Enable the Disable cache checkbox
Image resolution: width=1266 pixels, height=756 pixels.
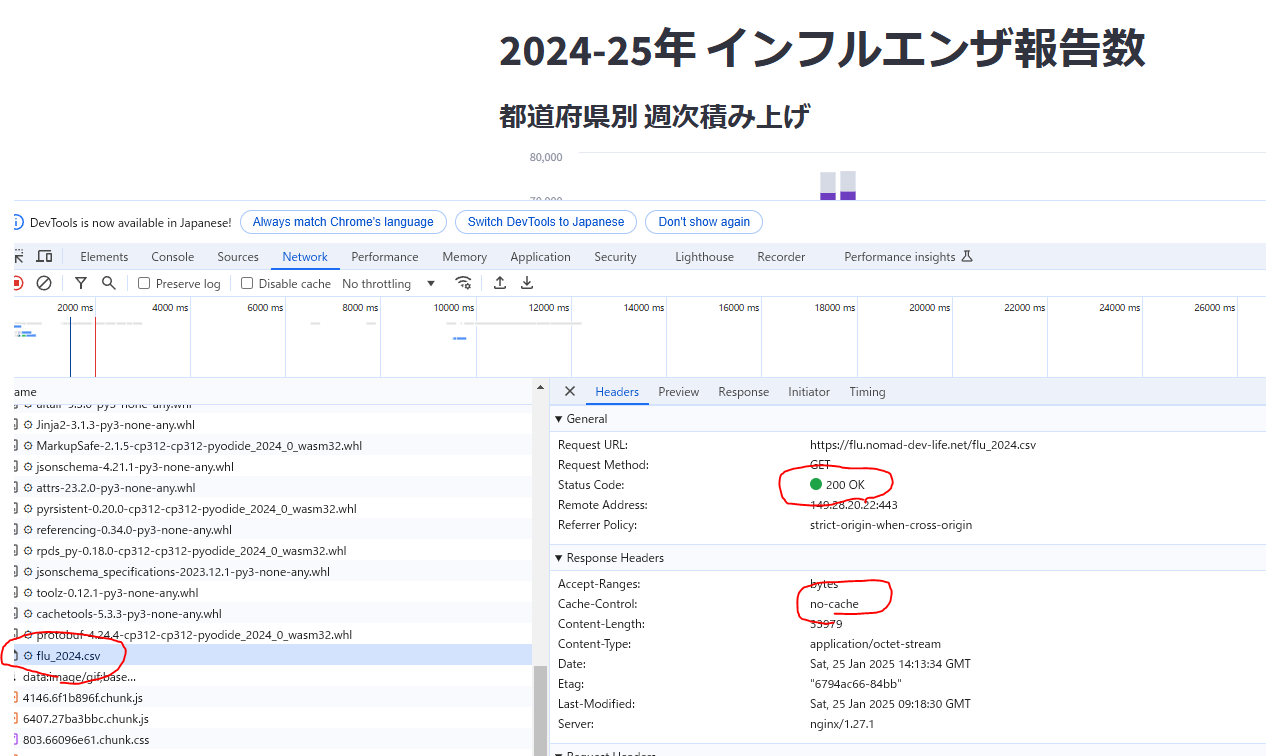pos(247,284)
